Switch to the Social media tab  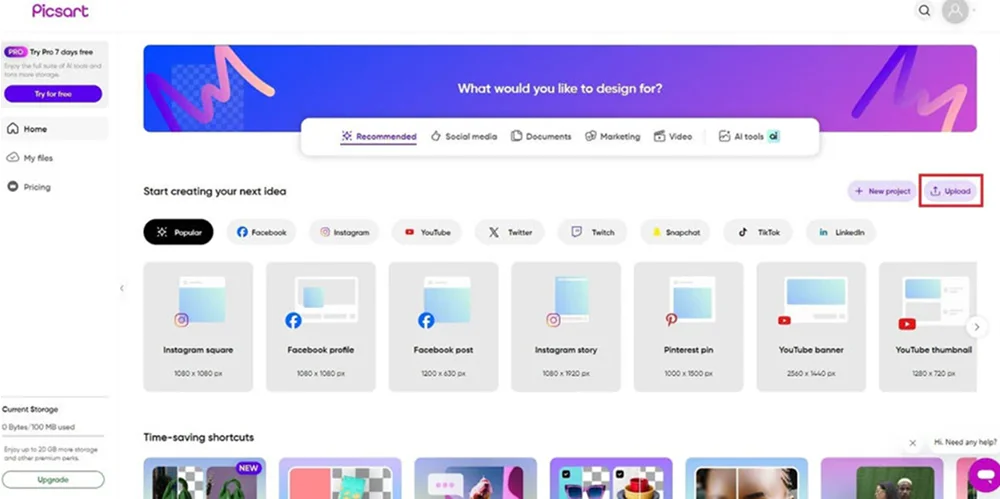(x=463, y=136)
